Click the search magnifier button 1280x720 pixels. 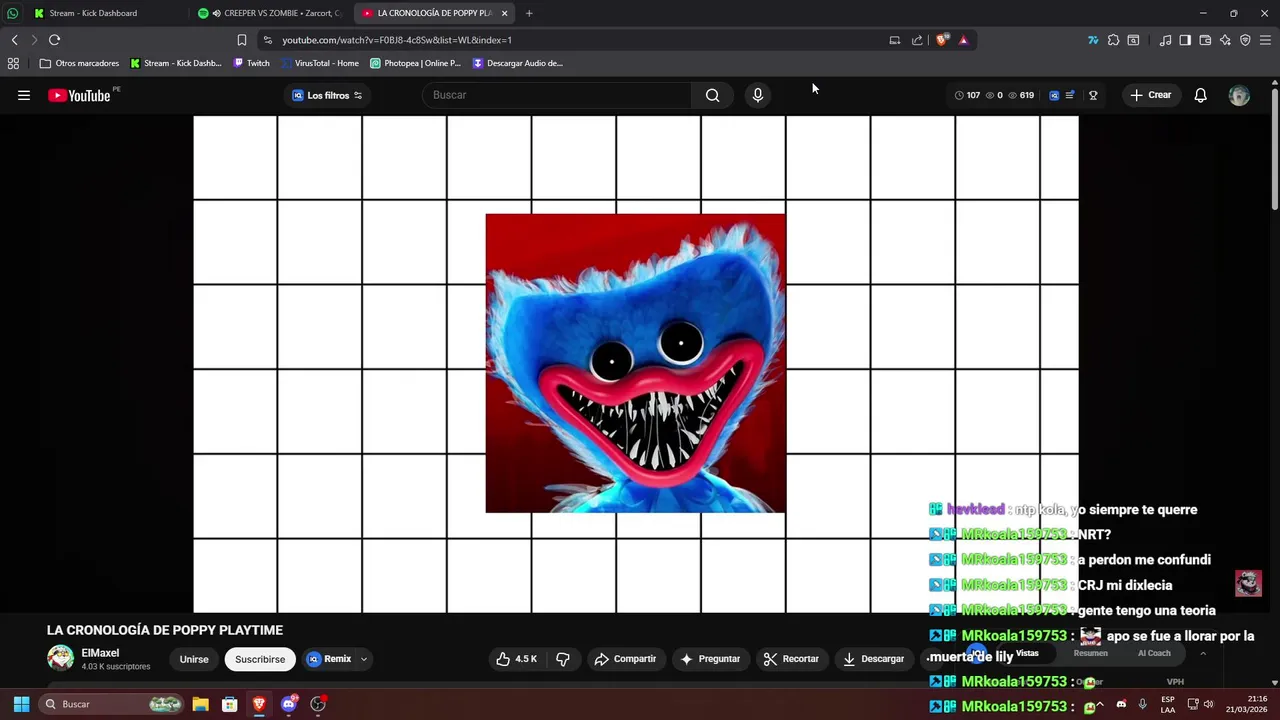[712, 95]
